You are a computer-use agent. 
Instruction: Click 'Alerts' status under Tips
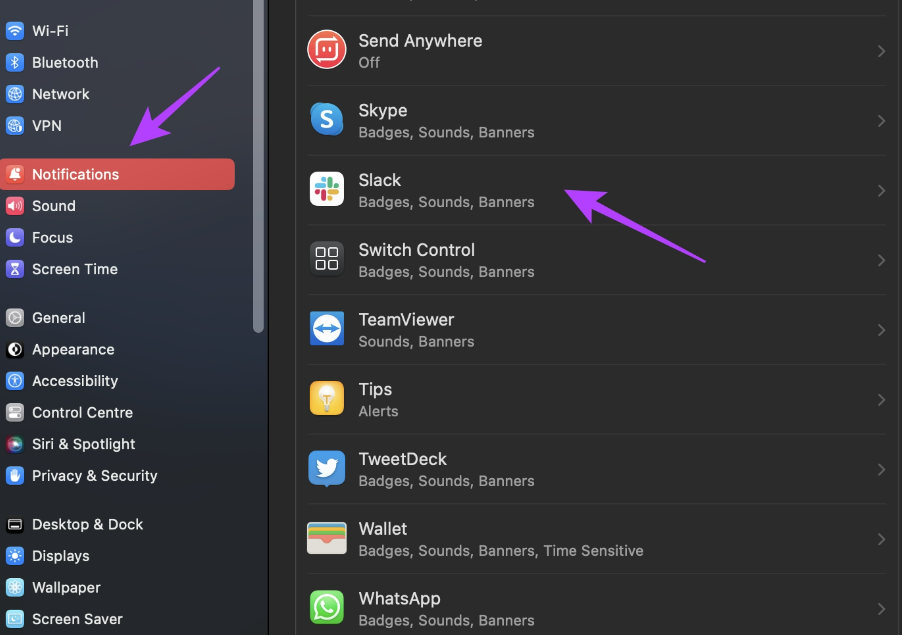379,411
